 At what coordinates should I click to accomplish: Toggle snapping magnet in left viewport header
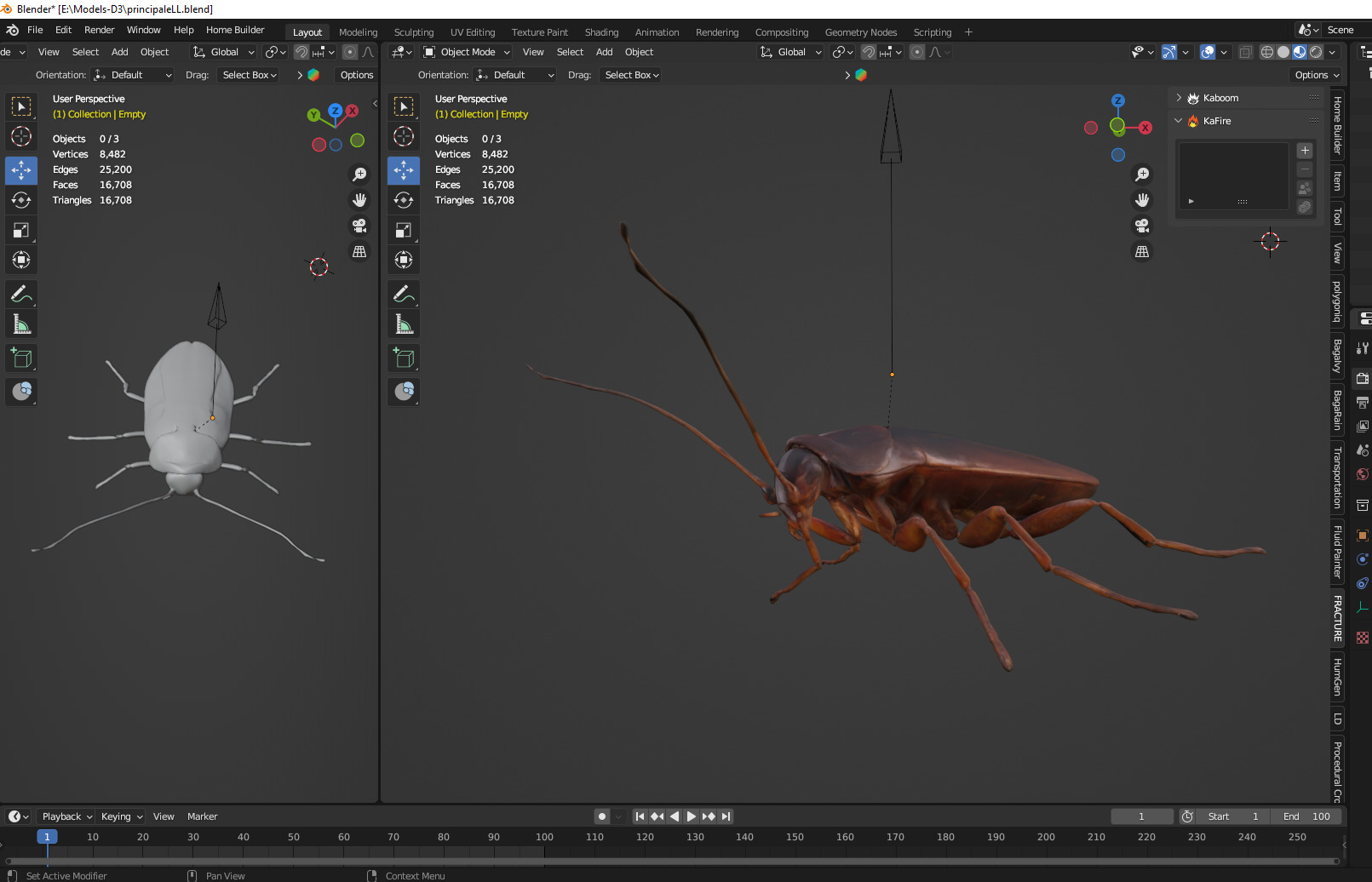tap(301, 52)
